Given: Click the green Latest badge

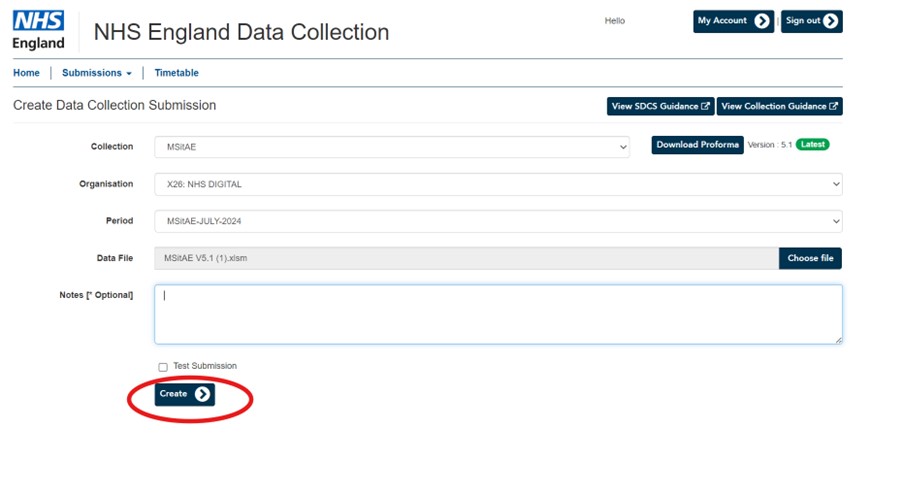Looking at the screenshot, I should (813, 145).
